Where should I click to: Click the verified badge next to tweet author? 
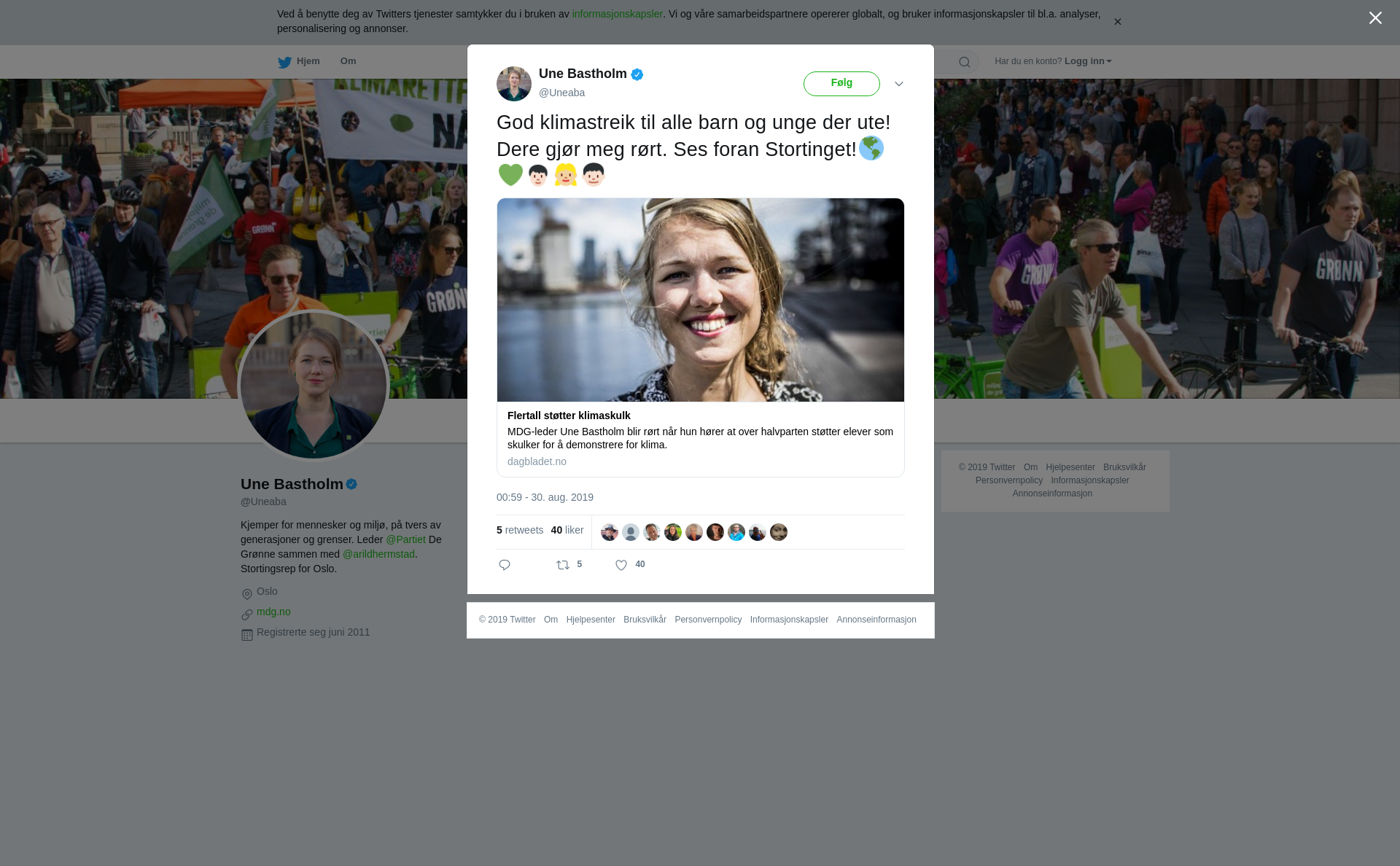[637, 74]
